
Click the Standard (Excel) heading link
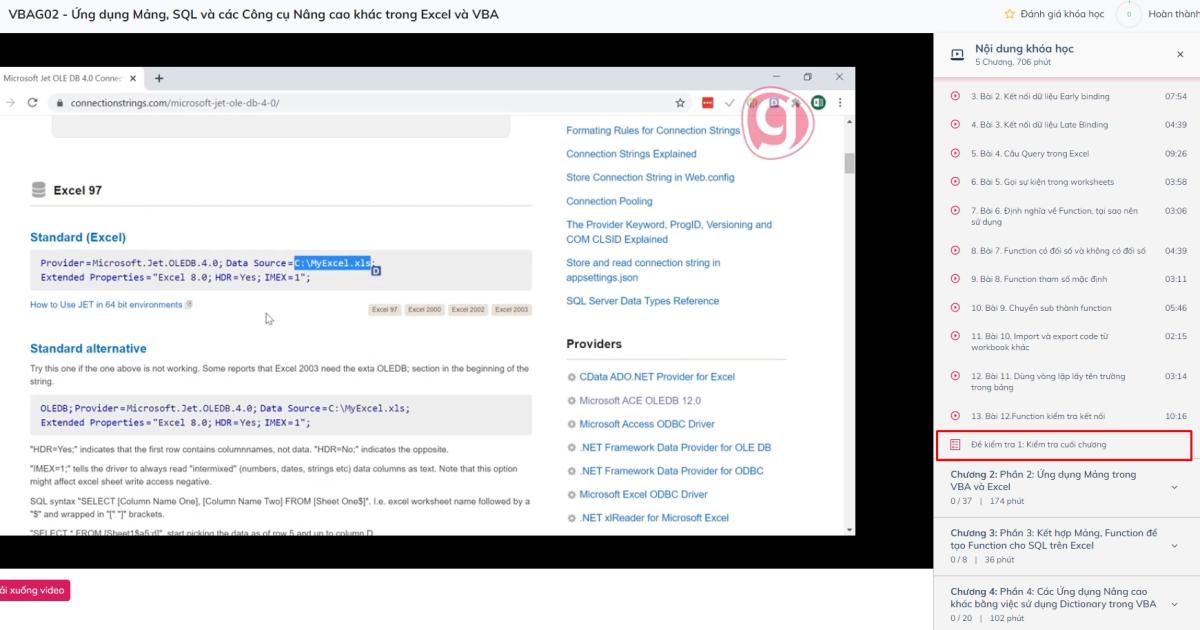pos(78,238)
